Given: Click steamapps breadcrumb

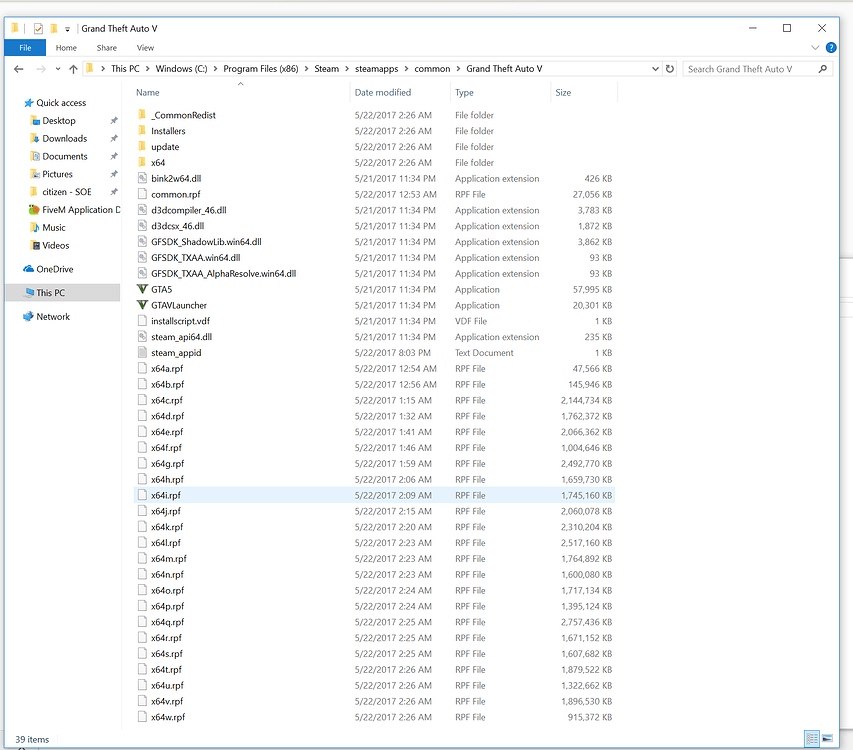Looking at the screenshot, I should [376, 69].
